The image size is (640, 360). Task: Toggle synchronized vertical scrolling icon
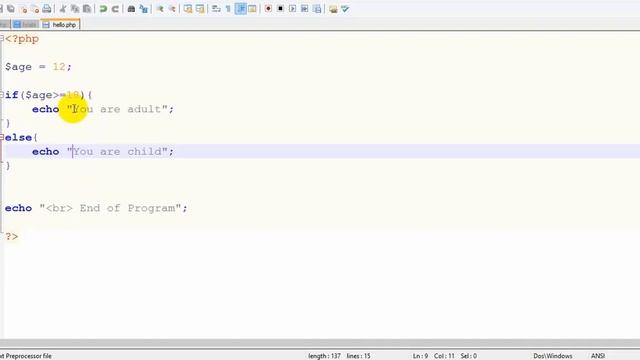[188, 9]
